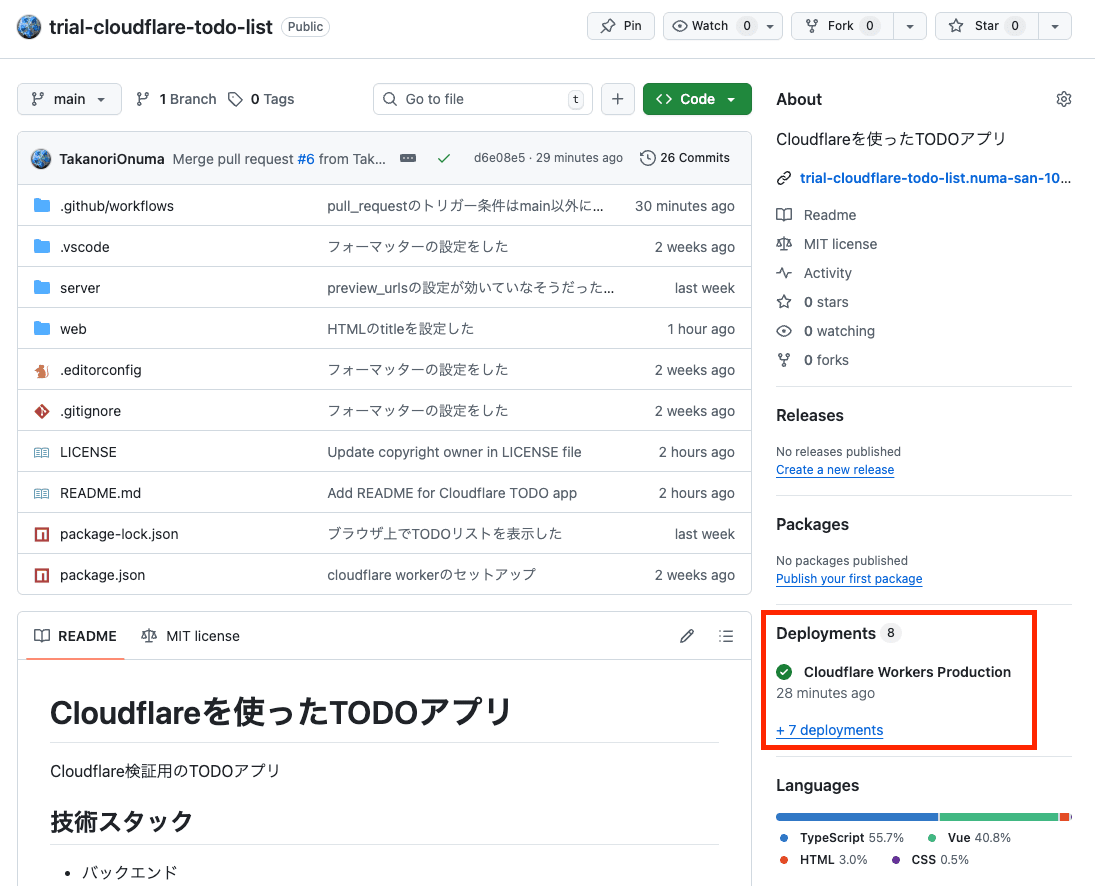Open the Releases heading
Viewport: 1095px width, 886px height.
pyautogui.click(x=810, y=415)
